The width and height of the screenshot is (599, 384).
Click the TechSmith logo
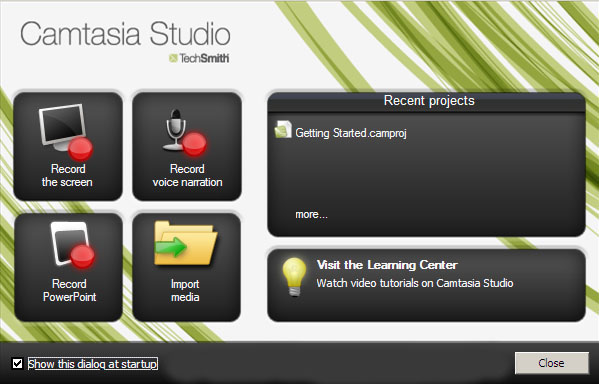pos(199,58)
